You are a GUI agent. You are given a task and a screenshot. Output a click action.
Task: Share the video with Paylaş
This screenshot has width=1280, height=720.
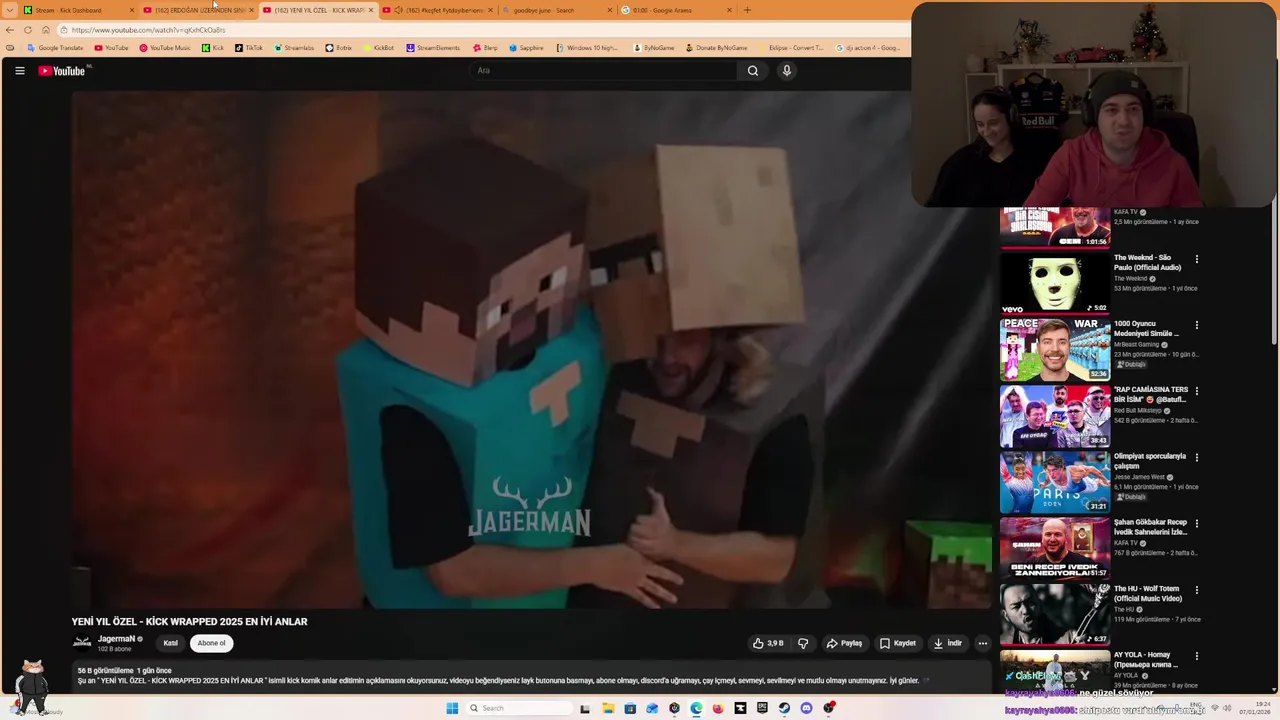(x=845, y=643)
